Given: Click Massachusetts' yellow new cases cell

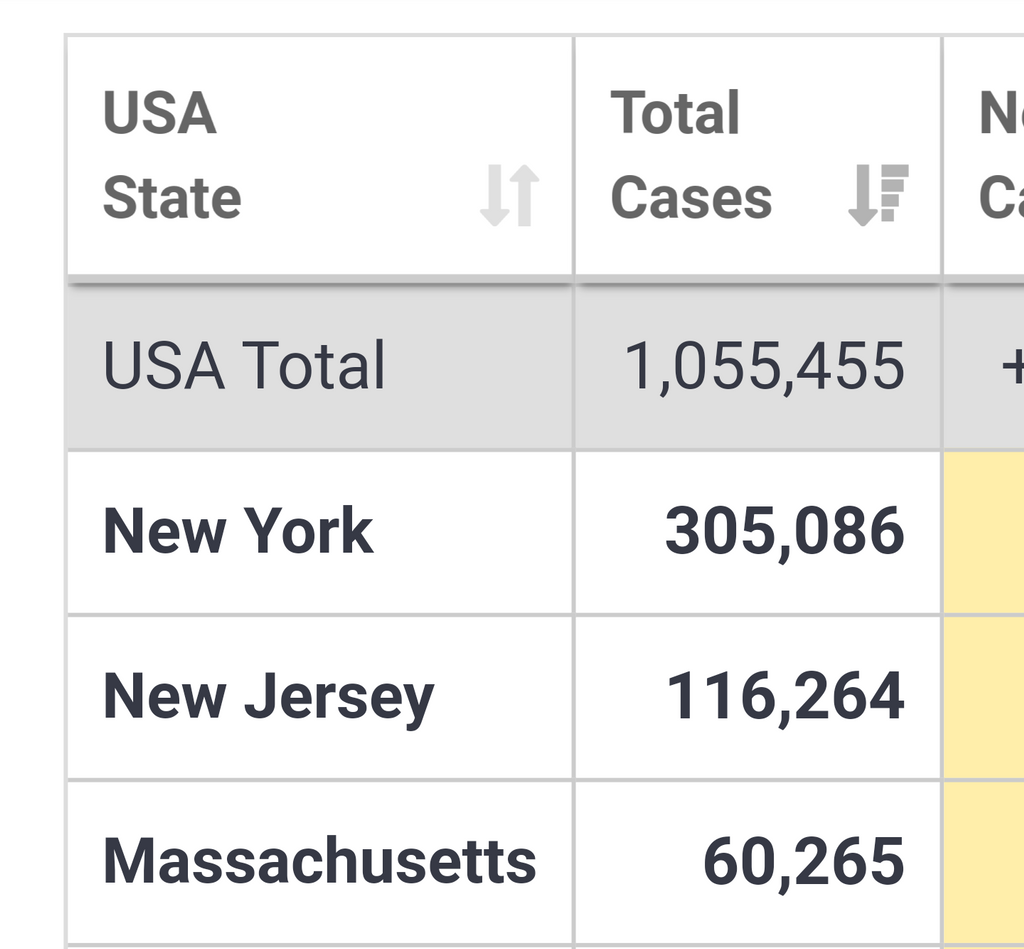Looking at the screenshot, I should coord(984,862).
